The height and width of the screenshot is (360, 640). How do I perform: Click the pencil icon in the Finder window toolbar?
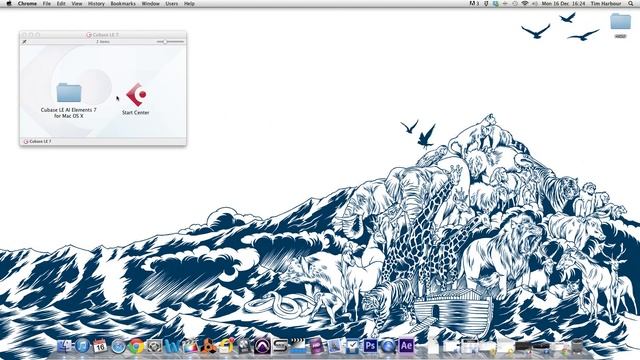[24, 42]
